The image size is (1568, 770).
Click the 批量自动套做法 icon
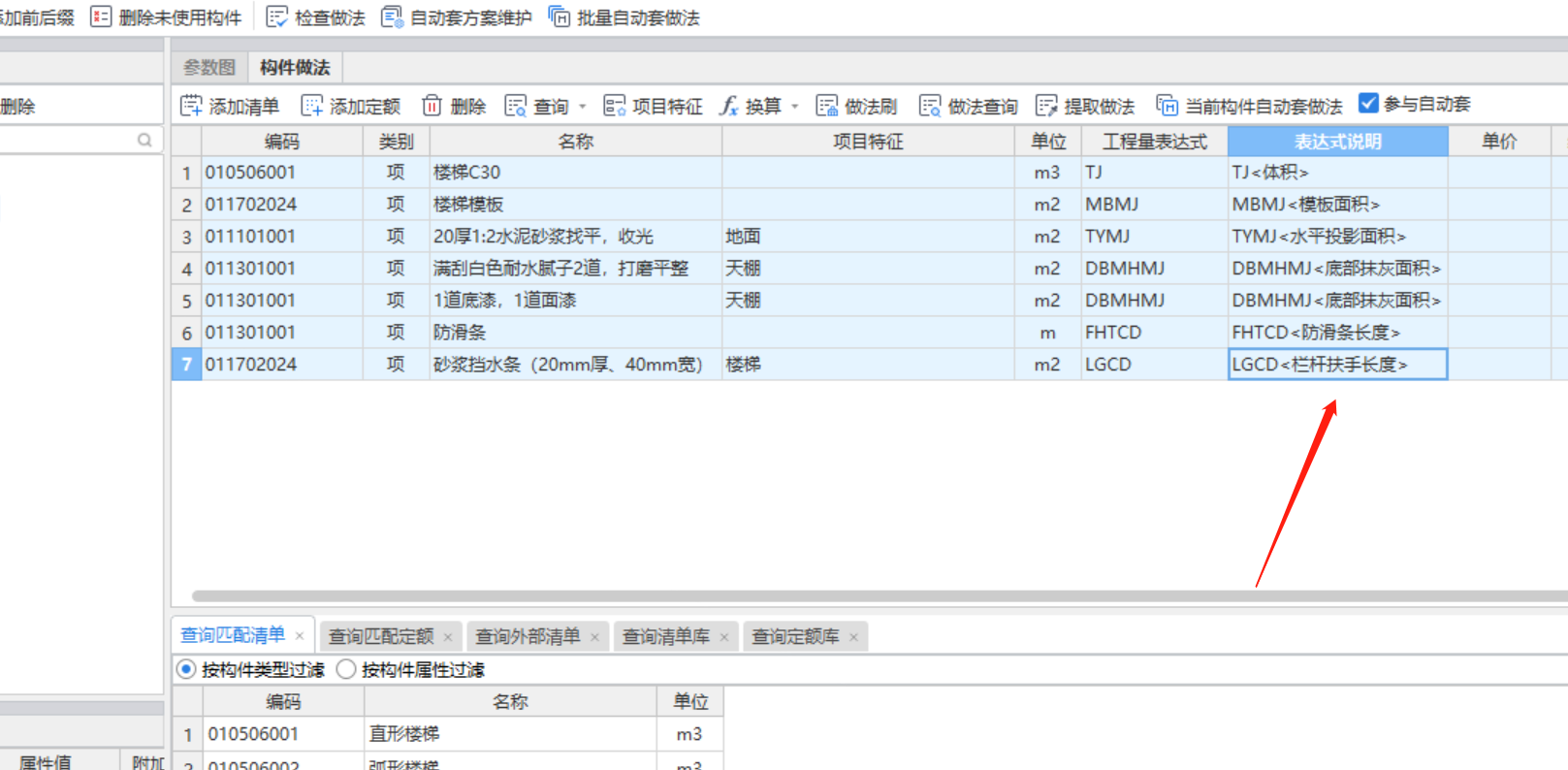click(x=559, y=17)
